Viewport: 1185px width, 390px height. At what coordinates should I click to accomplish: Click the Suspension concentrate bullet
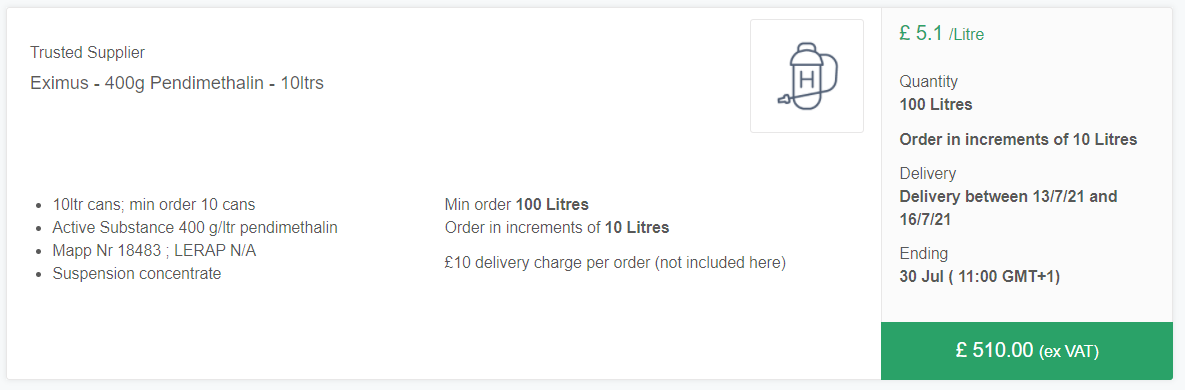pos(137,274)
